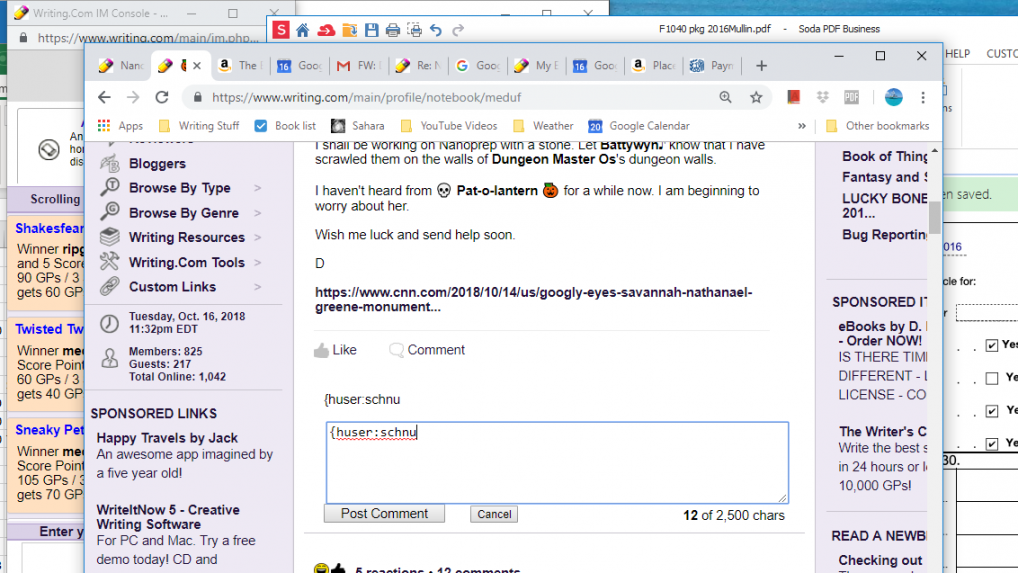Screen dimensions: 1018x573
Task: Open Soda PDF HELP menu
Action: [x=958, y=54]
